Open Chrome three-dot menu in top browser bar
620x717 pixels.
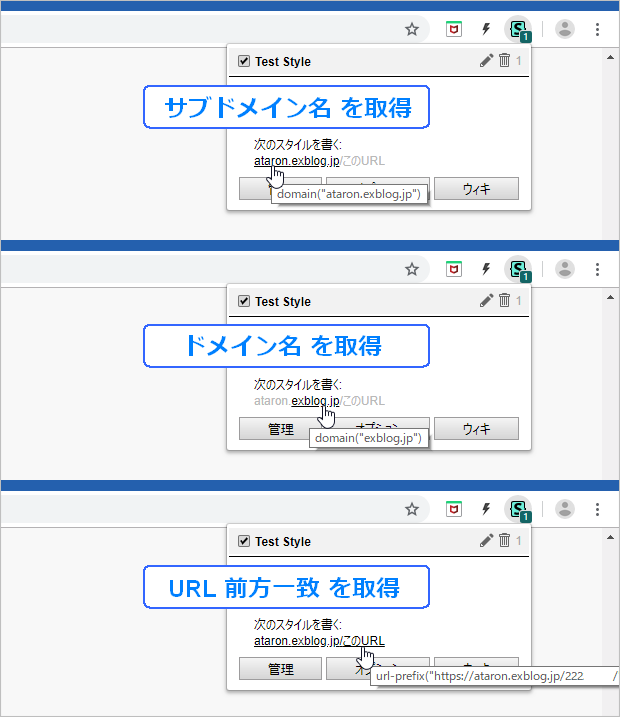(597, 29)
